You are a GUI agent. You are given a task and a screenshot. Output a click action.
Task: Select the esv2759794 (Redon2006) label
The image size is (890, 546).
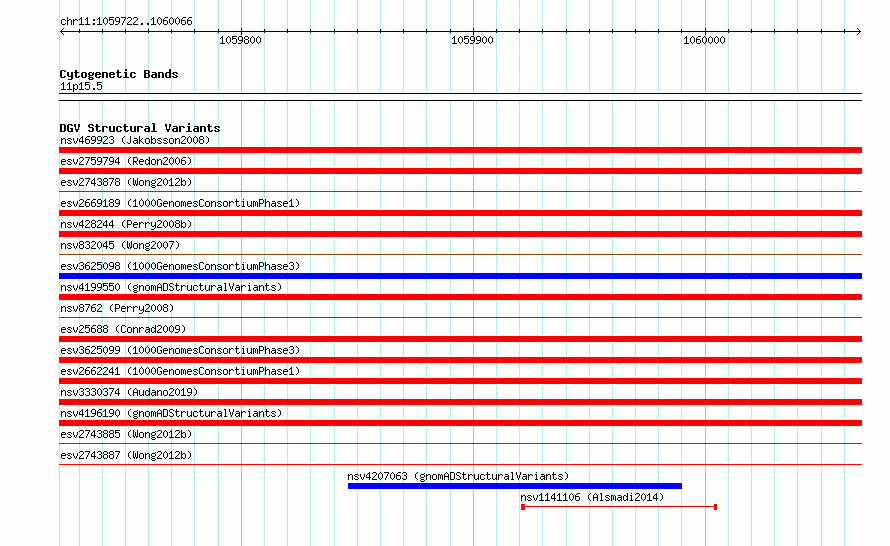click(x=126, y=161)
